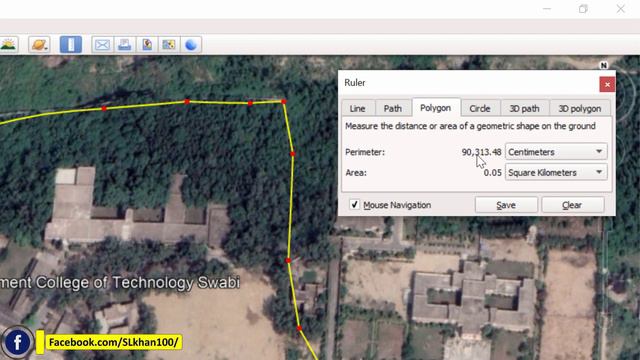Open the 3D polygon tab
640x360 pixels.
[x=580, y=108]
